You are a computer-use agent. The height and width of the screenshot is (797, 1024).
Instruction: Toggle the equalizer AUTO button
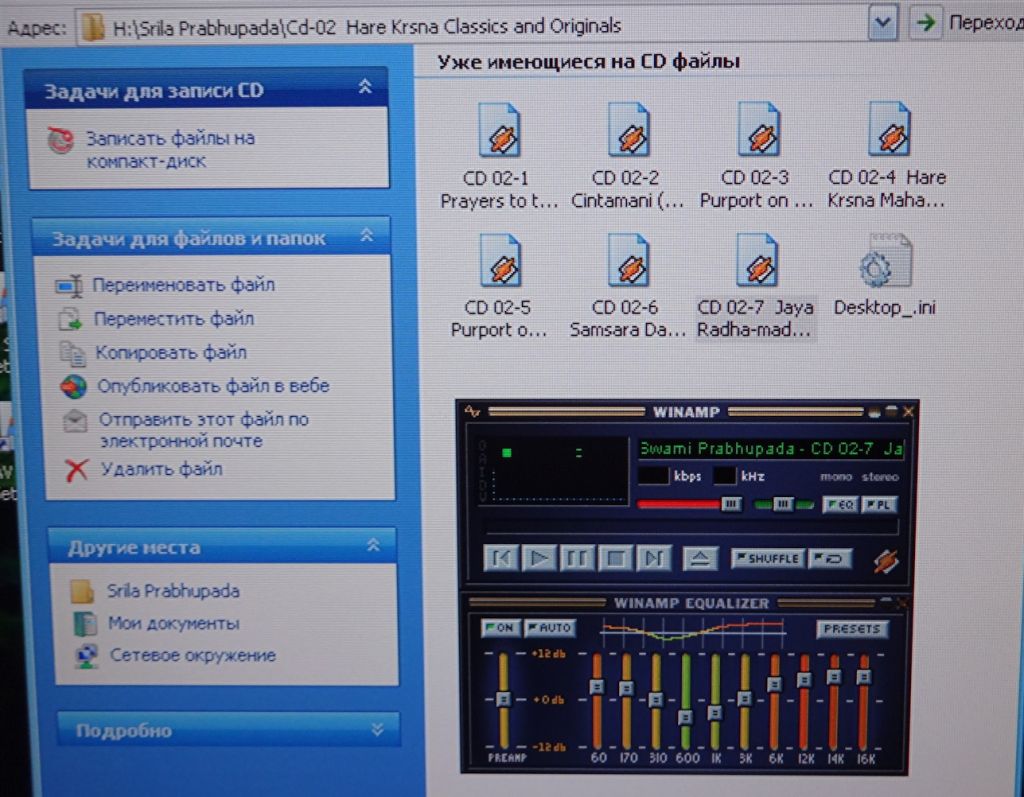tap(550, 628)
